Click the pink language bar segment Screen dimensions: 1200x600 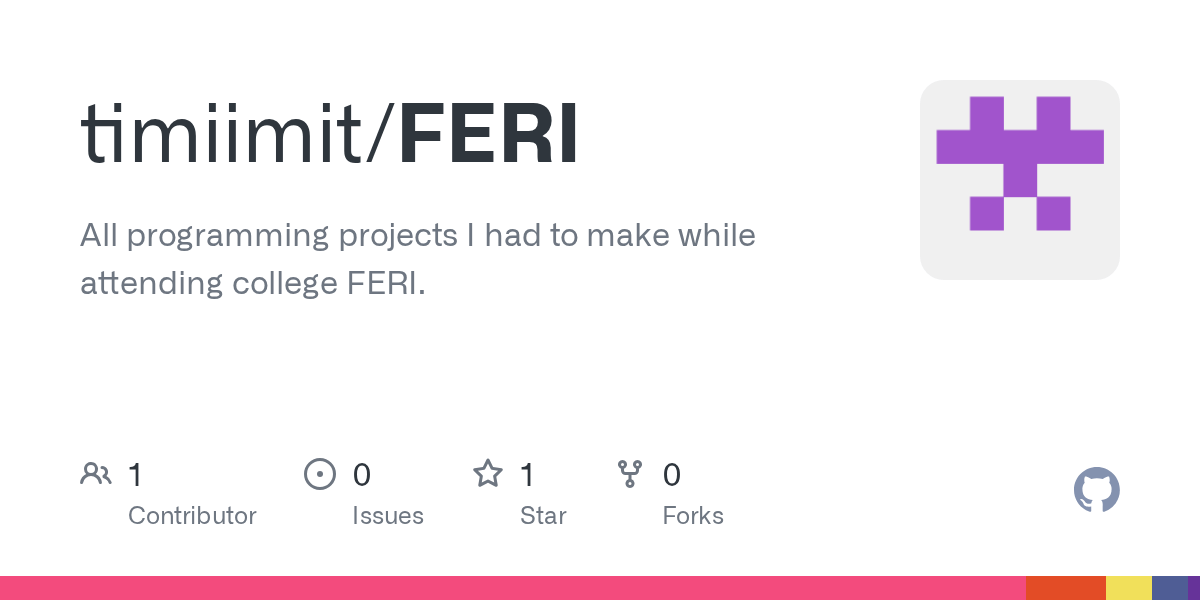tap(513, 588)
